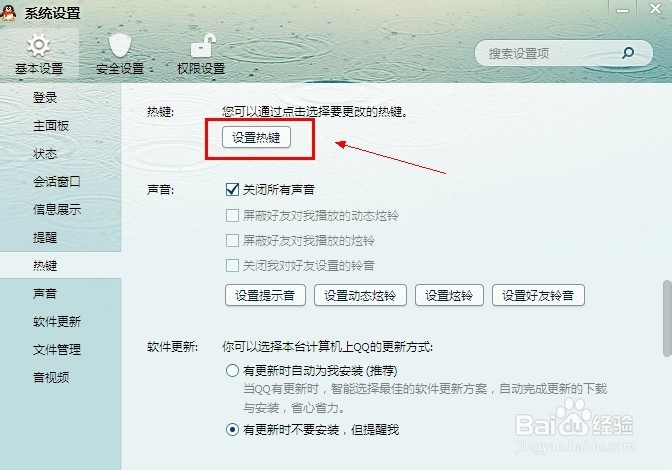This screenshot has height=470, width=672.
Task: Toggle 关闭我对好友设置的铃音 checkbox
Action: 232,266
